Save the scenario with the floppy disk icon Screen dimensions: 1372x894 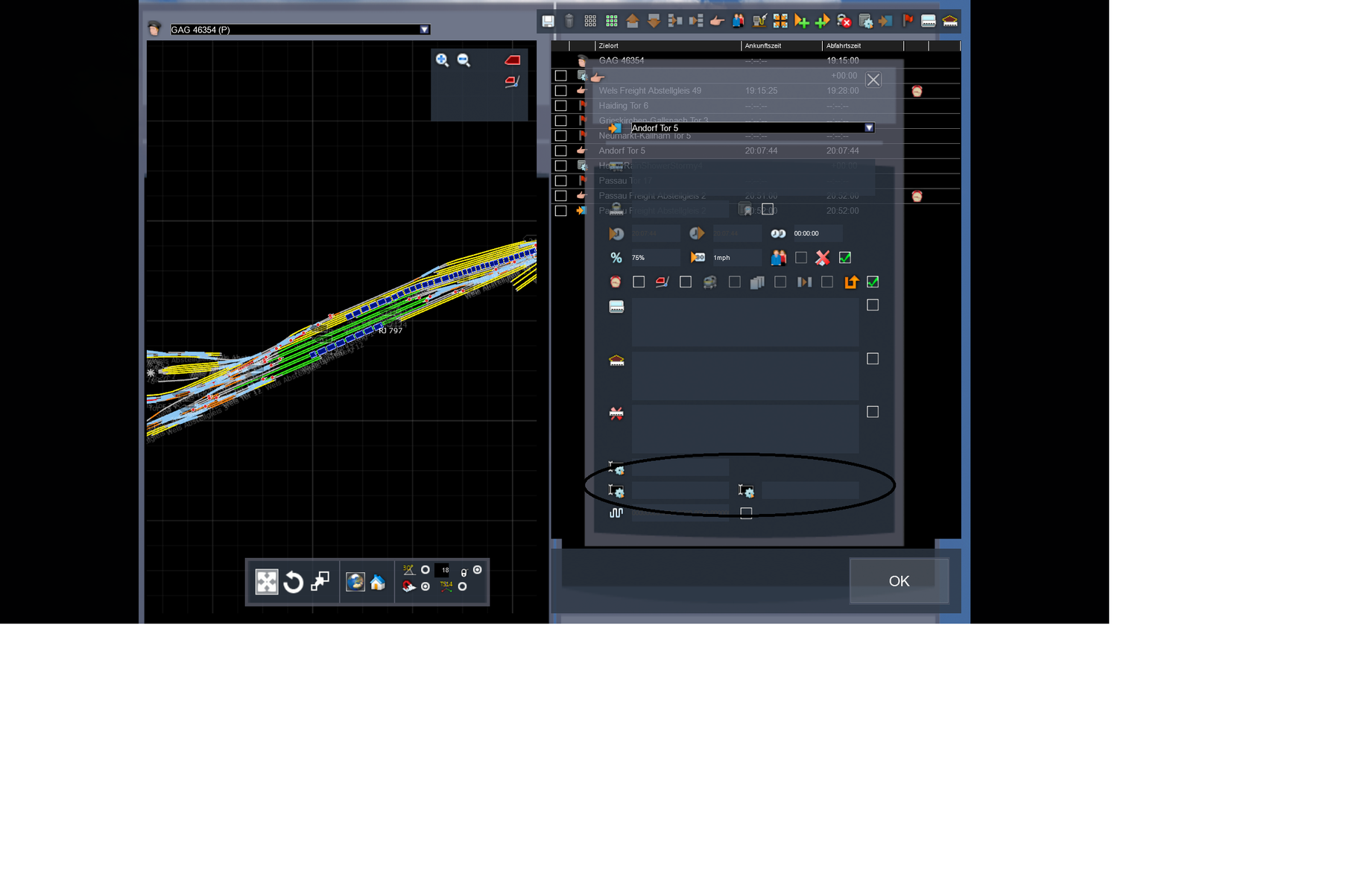click(548, 22)
